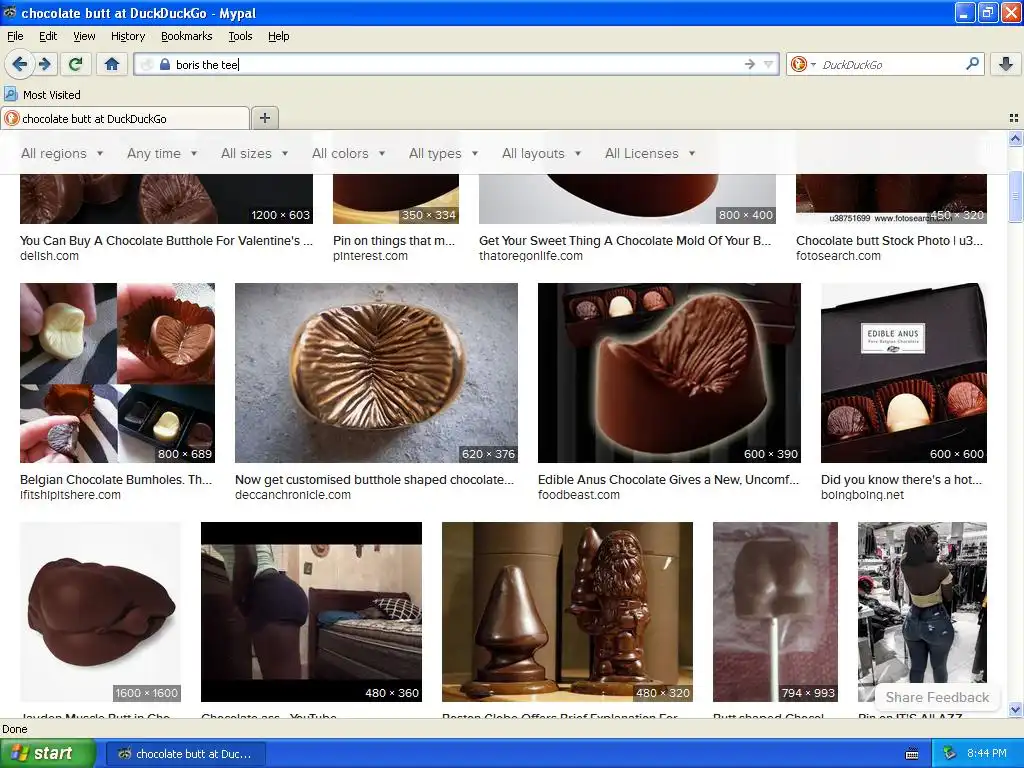Open the Belgian Chocolate result from ifitshipitshere.com
Image resolution: width=1024 pixels, height=768 pixels.
pyautogui.click(x=116, y=479)
